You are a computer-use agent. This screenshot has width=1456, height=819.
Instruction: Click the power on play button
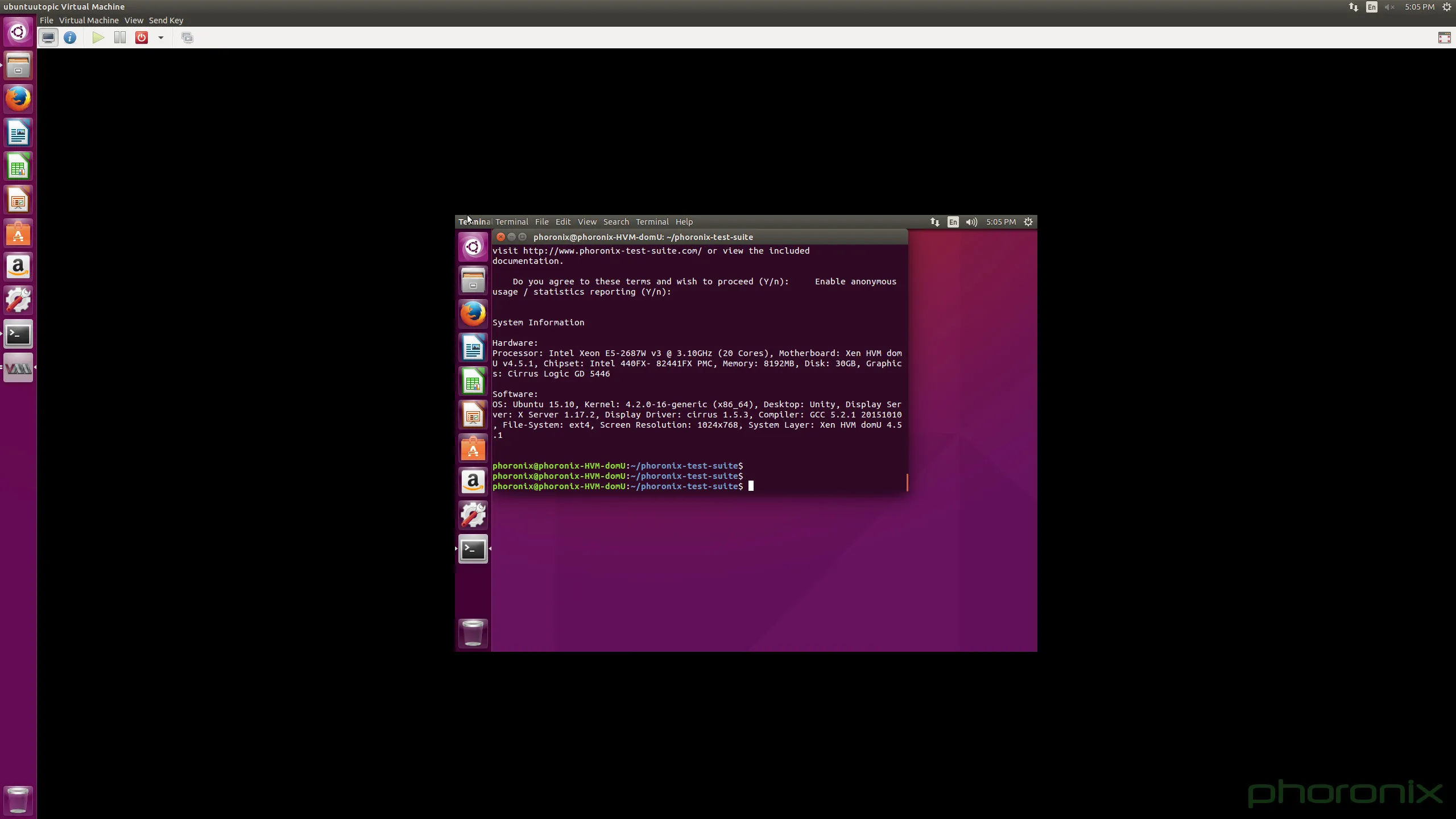click(x=98, y=38)
